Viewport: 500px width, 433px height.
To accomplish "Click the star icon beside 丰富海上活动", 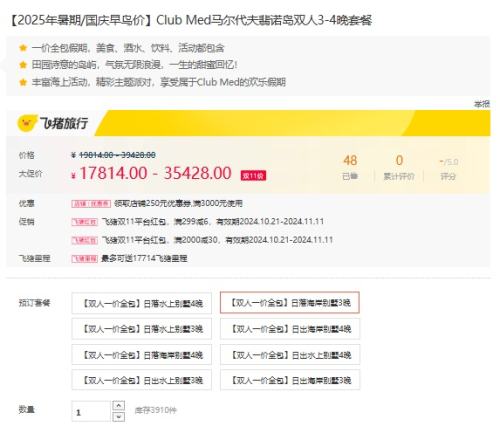I will point(23,82).
